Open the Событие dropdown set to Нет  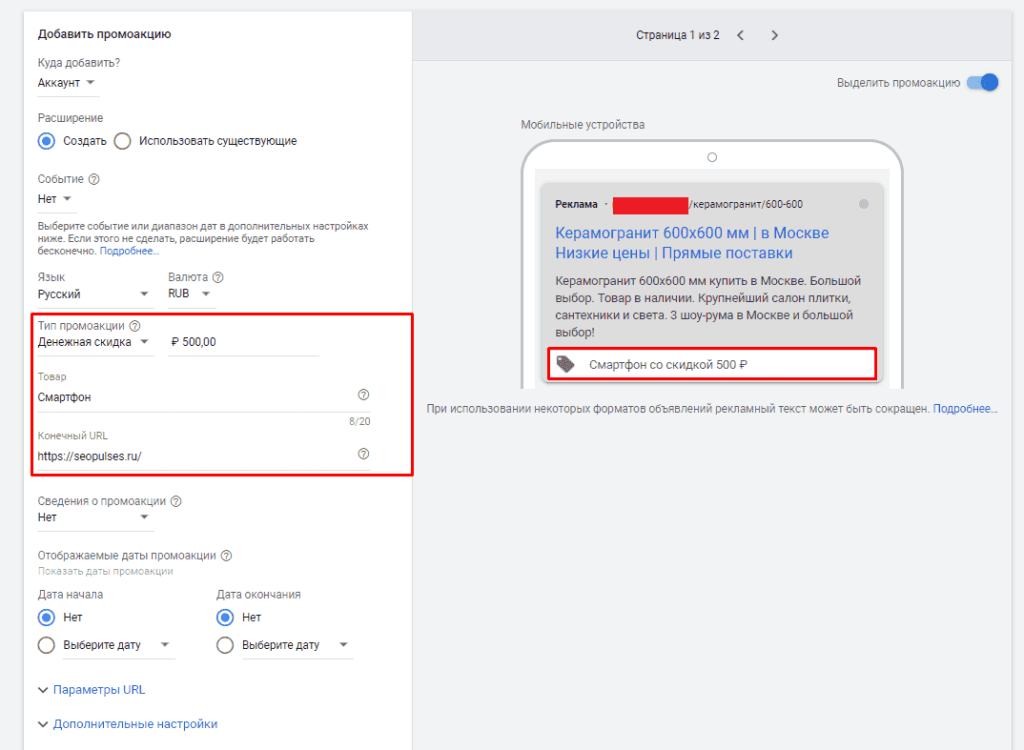55,199
